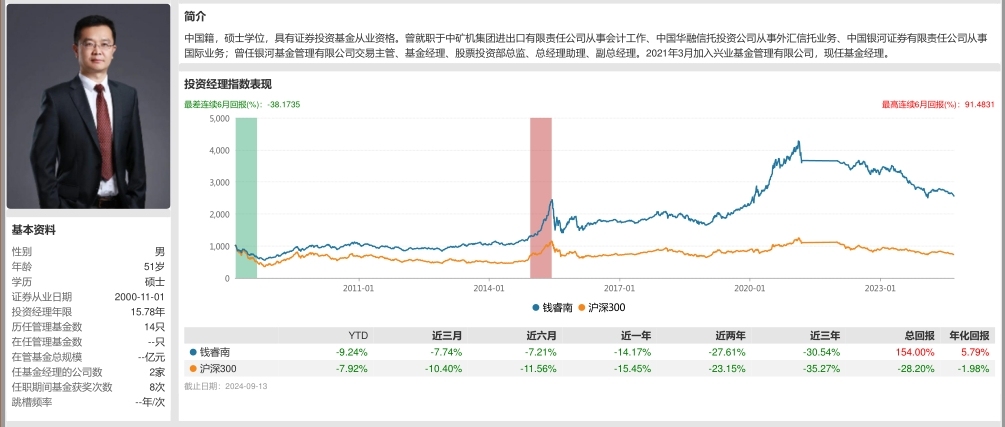The image size is (1005, 427).
Task: Click the 基本资料 section heading
Action: coord(34,230)
